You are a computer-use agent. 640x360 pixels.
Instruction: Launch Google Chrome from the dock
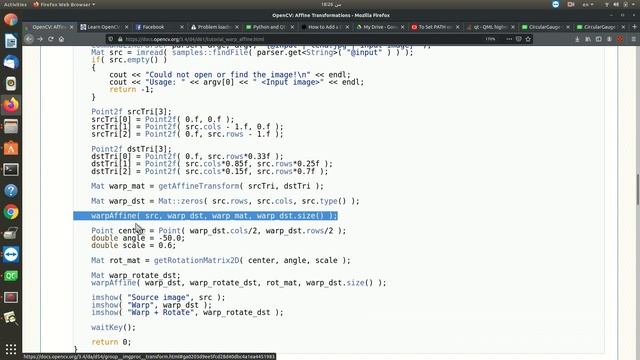(x=11, y=212)
